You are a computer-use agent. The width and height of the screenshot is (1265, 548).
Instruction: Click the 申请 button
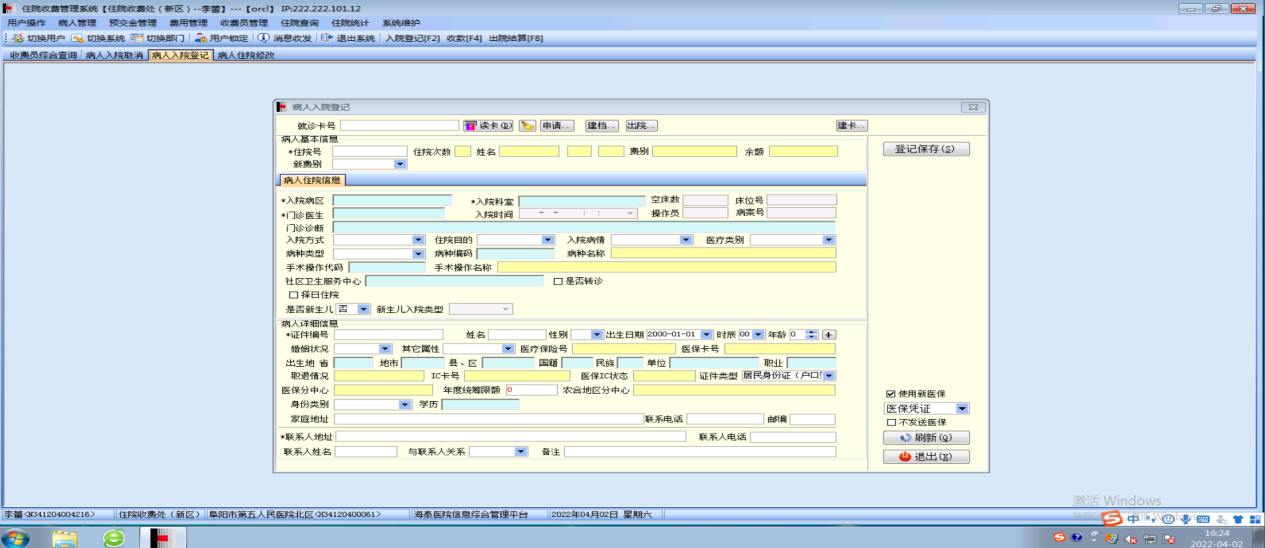[x=557, y=126]
